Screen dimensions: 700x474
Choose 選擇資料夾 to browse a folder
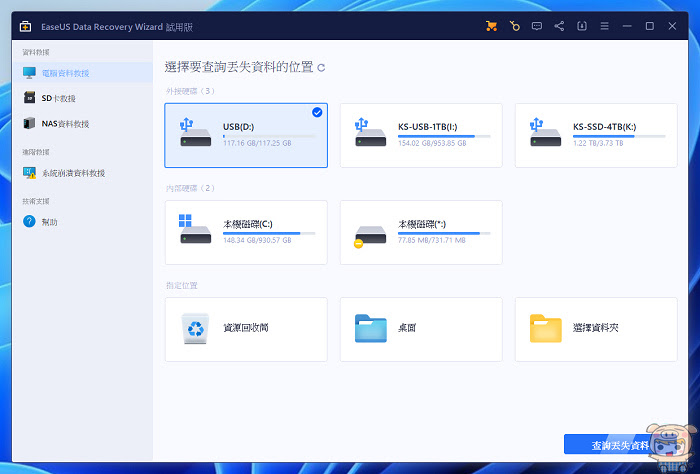596,329
